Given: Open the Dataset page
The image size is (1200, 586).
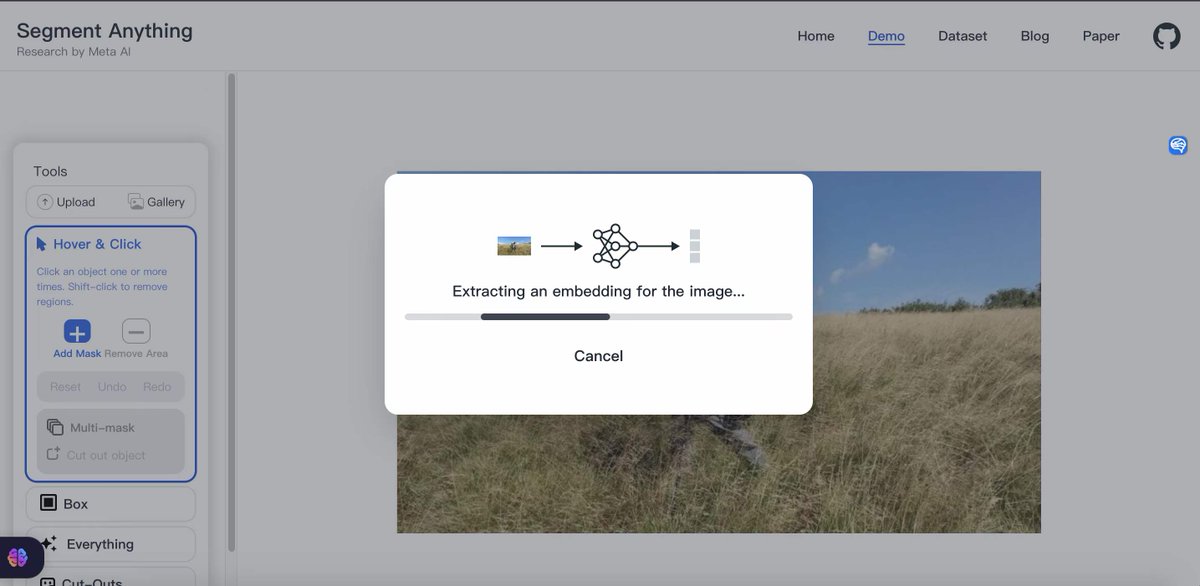Looking at the screenshot, I should pyautogui.click(x=963, y=36).
